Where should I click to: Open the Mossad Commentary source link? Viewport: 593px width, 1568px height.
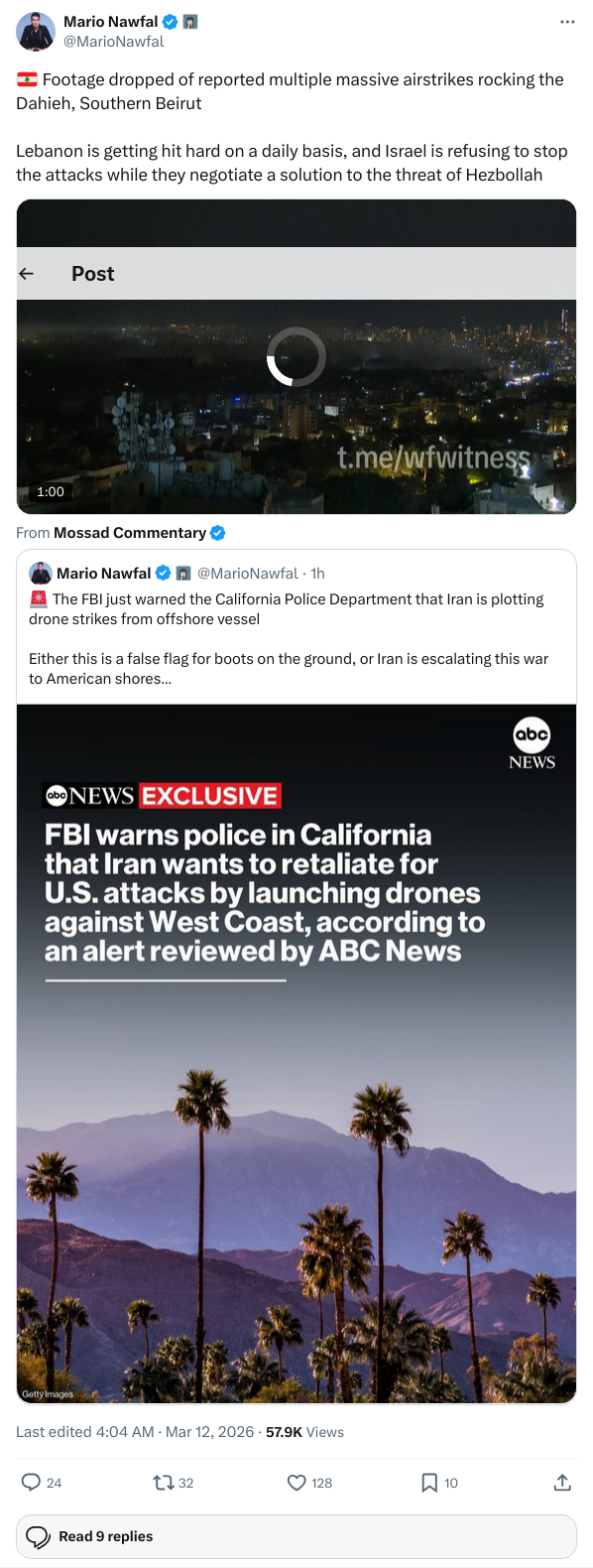130,533
